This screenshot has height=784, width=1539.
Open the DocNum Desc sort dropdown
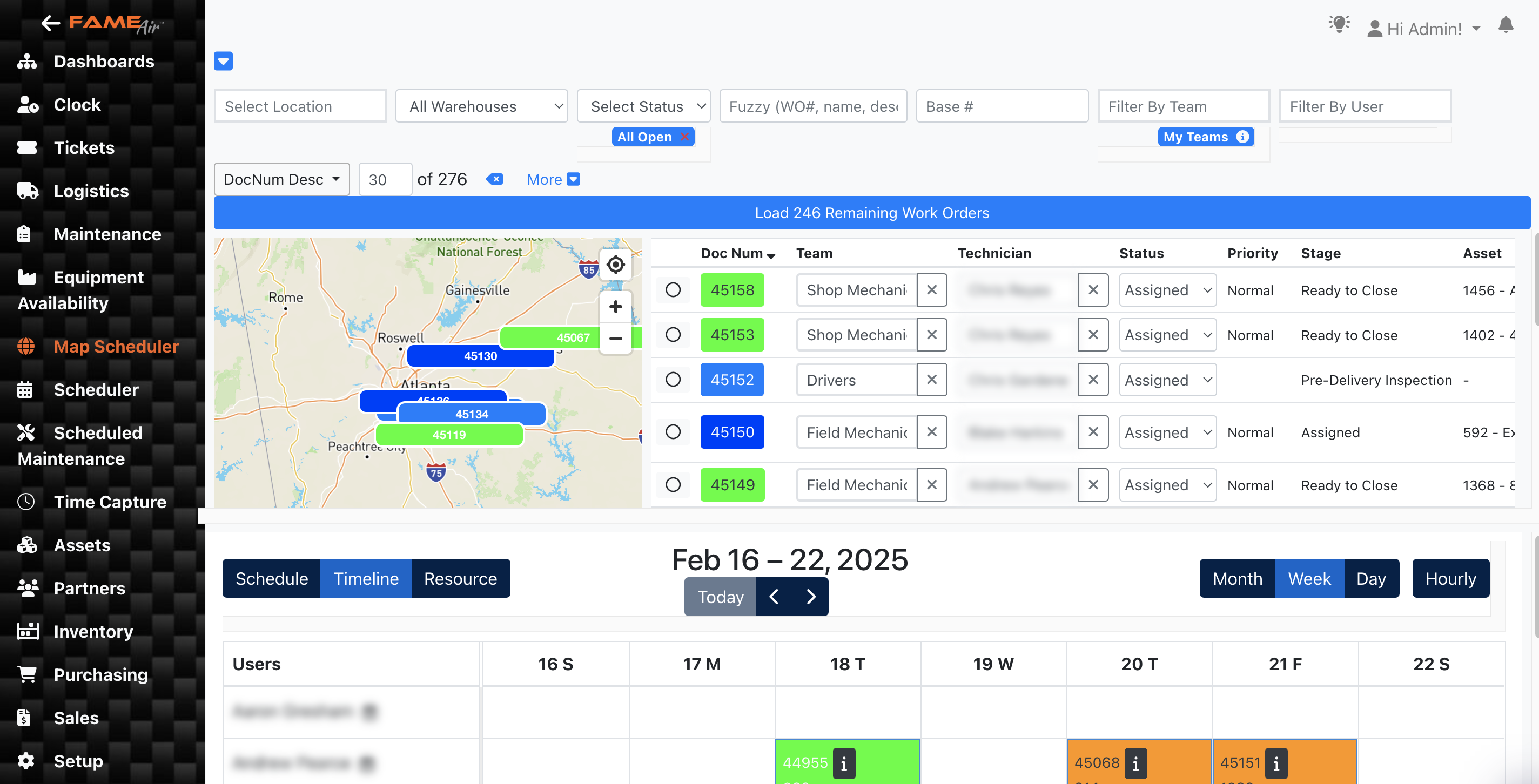[281, 179]
